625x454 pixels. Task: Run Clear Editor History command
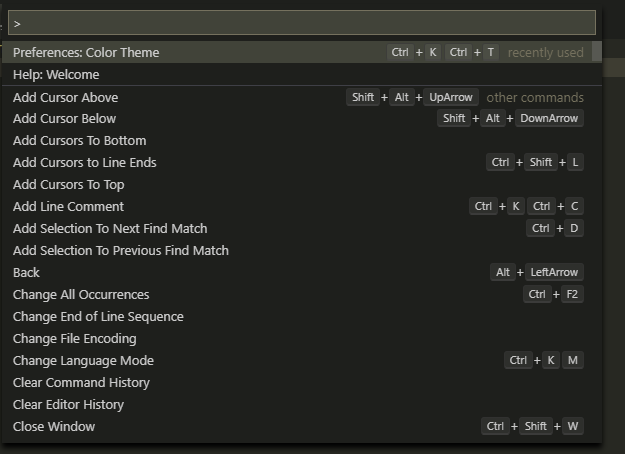pos(302,404)
